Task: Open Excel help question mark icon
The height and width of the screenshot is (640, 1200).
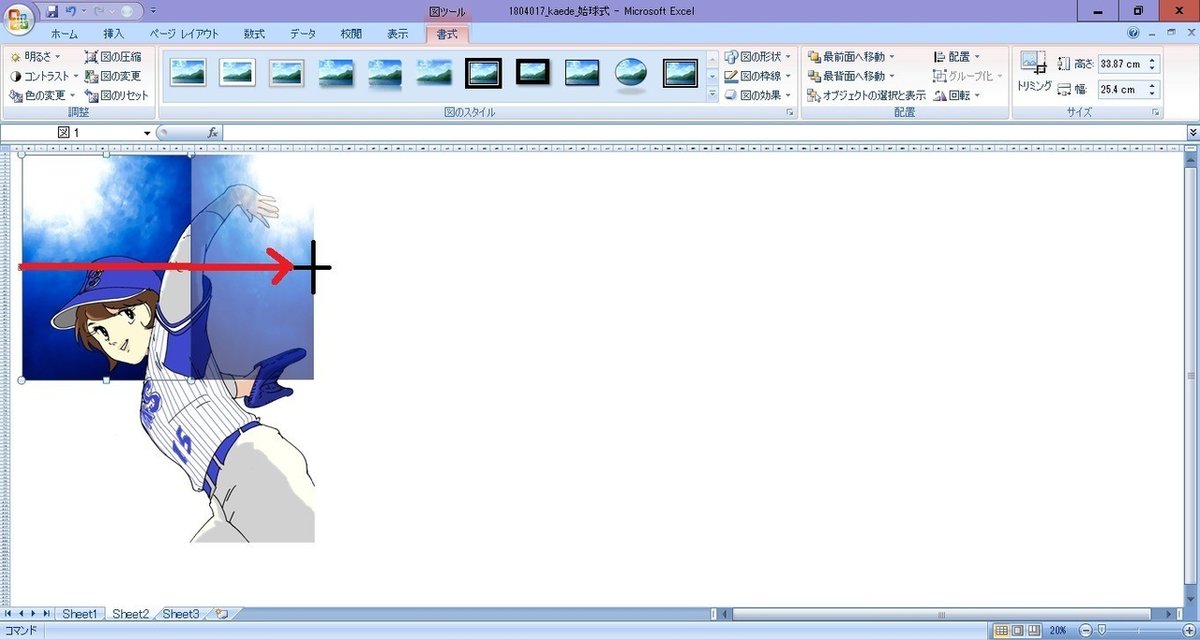Action: point(1132,34)
